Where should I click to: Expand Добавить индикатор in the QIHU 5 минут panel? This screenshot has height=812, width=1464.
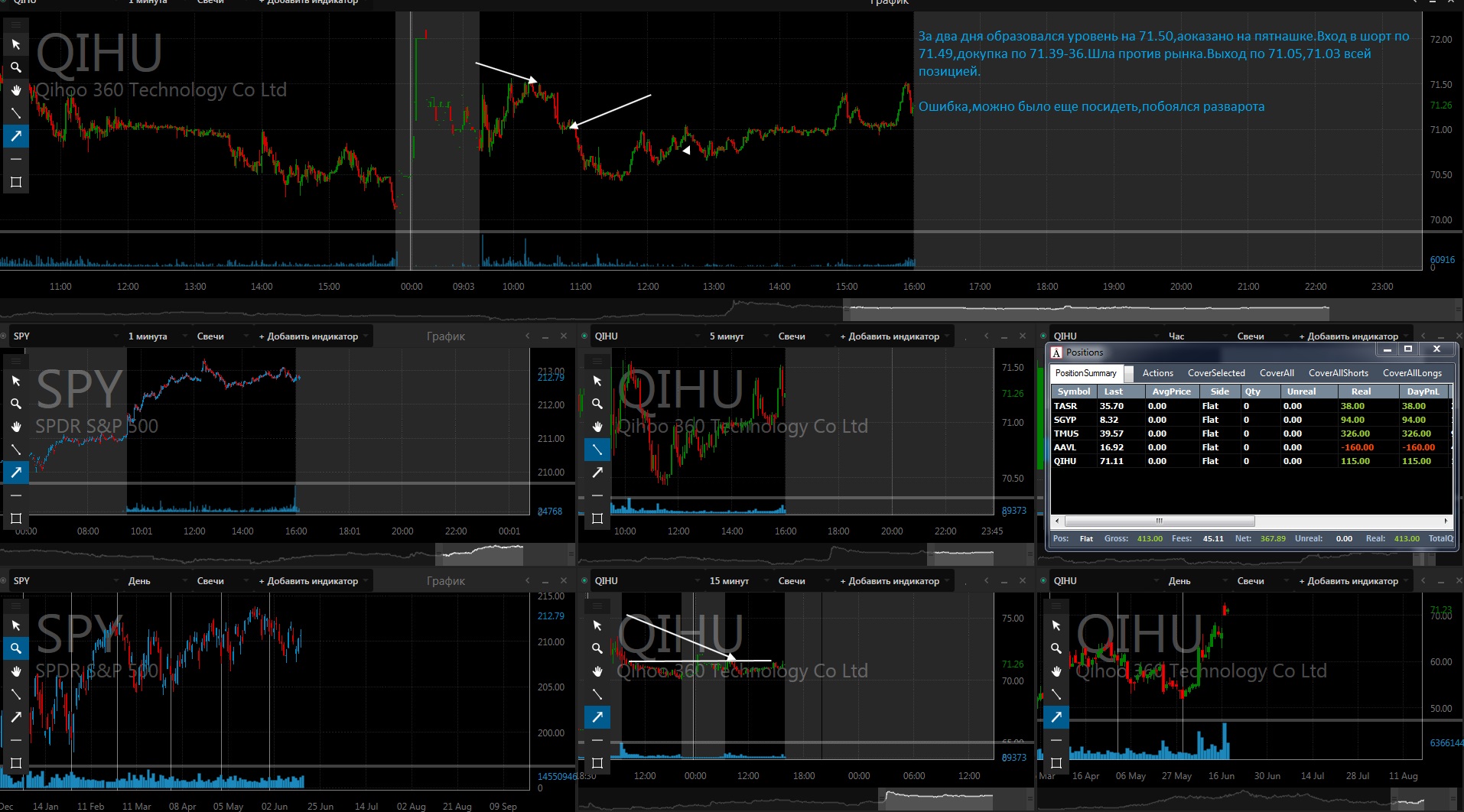click(894, 336)
